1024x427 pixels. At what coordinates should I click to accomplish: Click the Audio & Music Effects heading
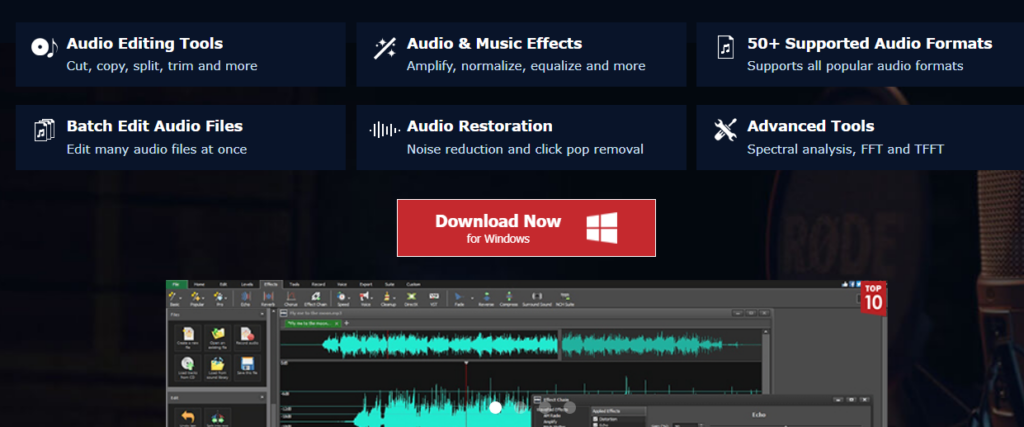coord(494,44)
